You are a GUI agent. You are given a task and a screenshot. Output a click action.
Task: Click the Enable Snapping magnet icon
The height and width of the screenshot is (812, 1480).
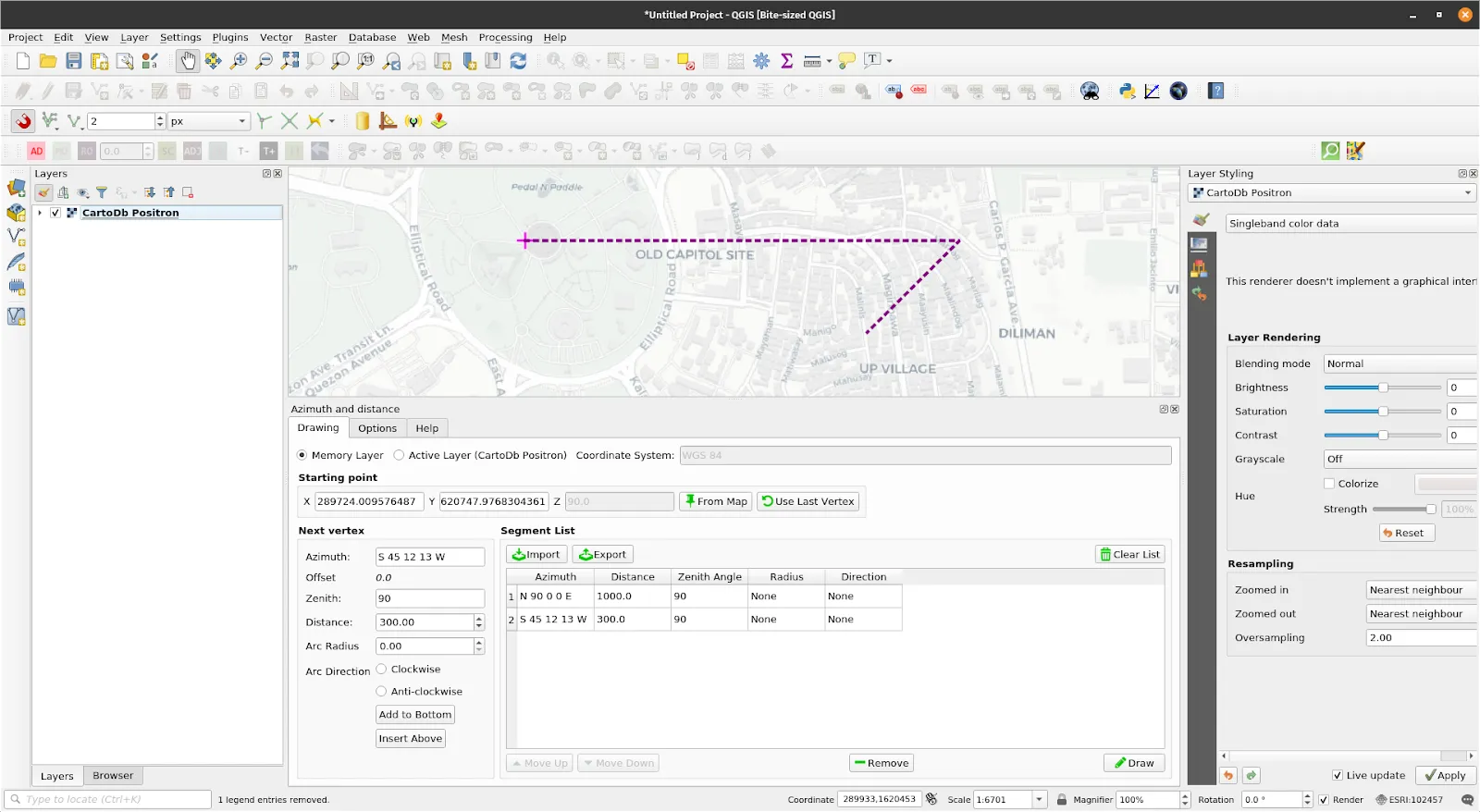[23, 121]
